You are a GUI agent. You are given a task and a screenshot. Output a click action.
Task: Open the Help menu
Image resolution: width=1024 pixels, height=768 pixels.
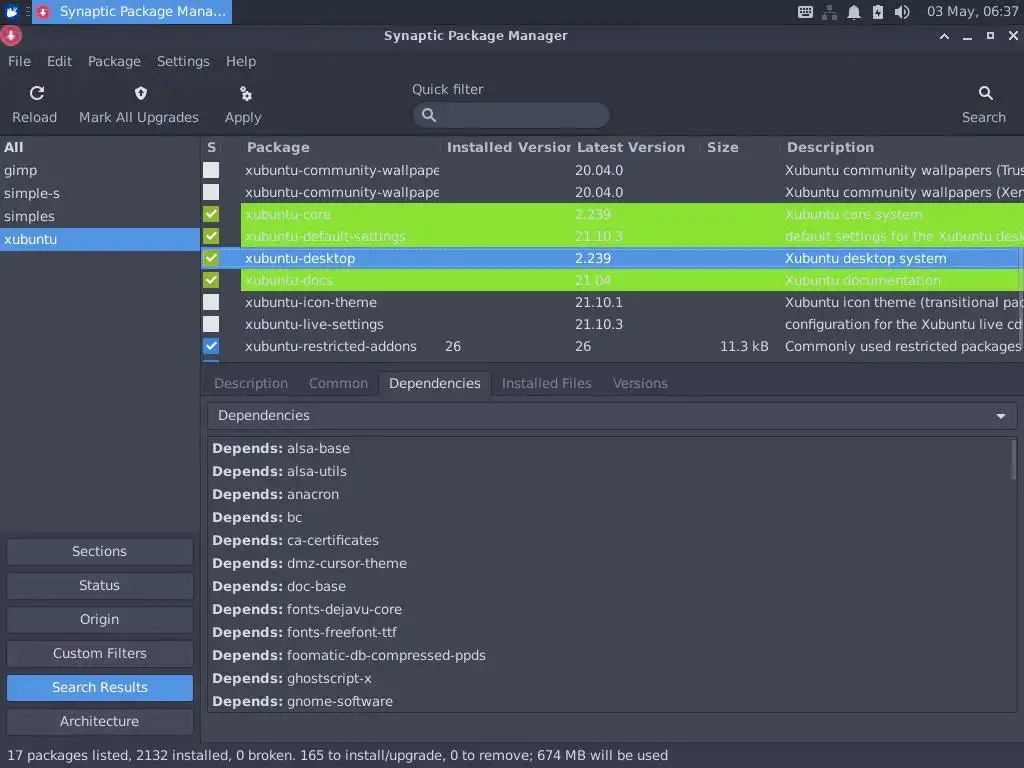(241, 61)
